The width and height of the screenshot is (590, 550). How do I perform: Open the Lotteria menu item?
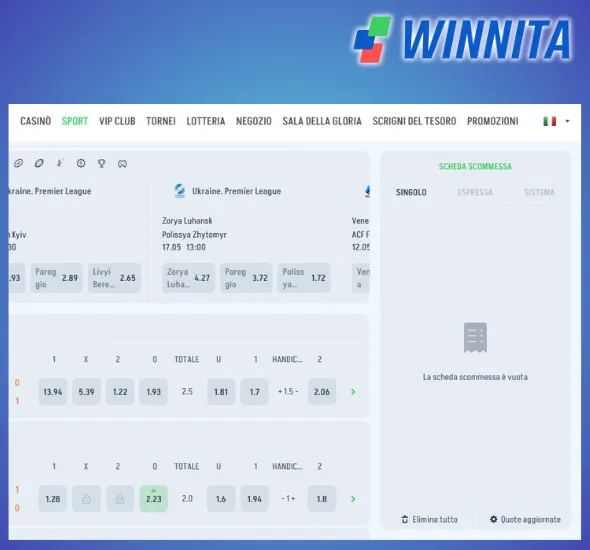point(205,121)
